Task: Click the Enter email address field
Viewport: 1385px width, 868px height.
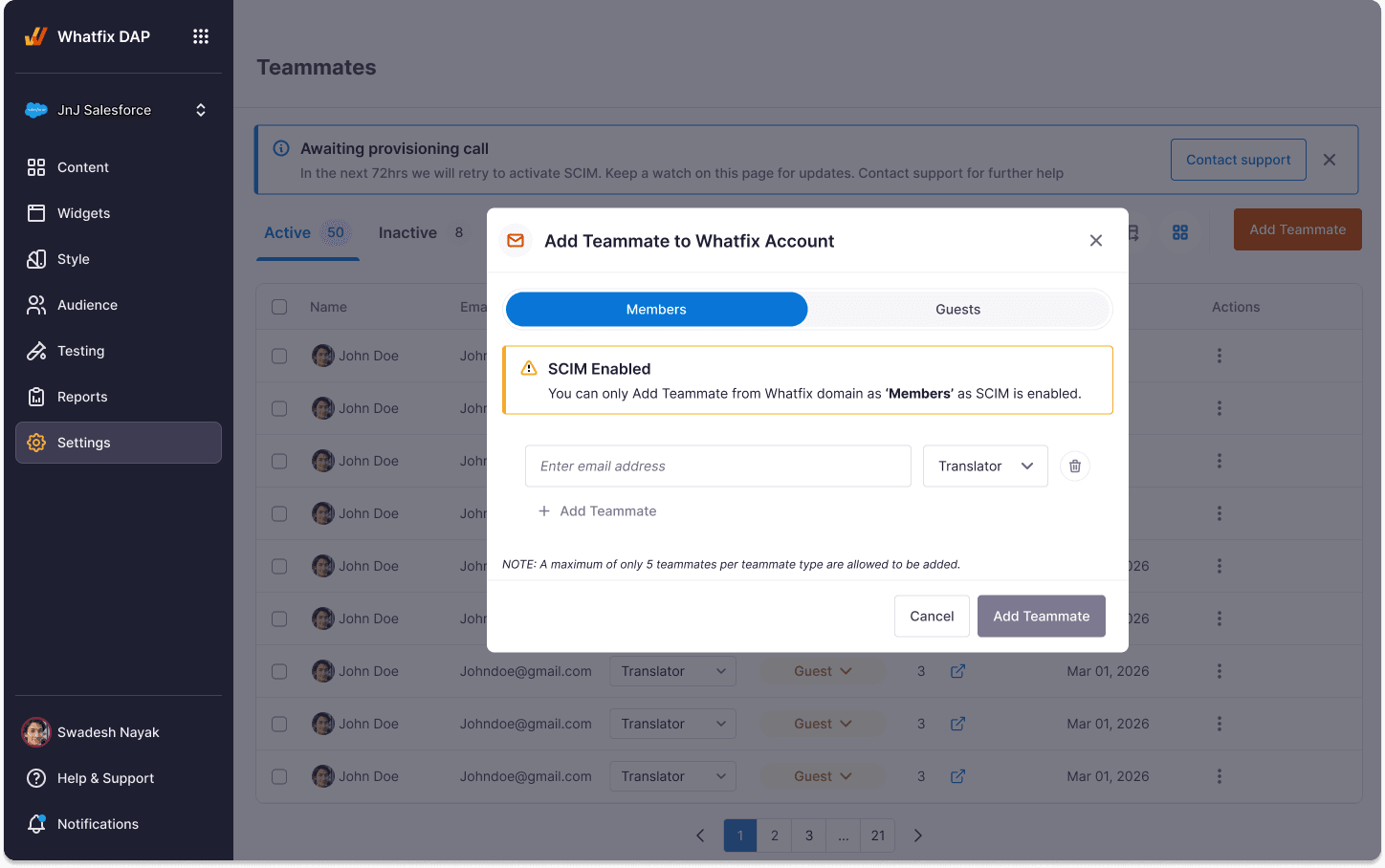Action: (718, 467)
